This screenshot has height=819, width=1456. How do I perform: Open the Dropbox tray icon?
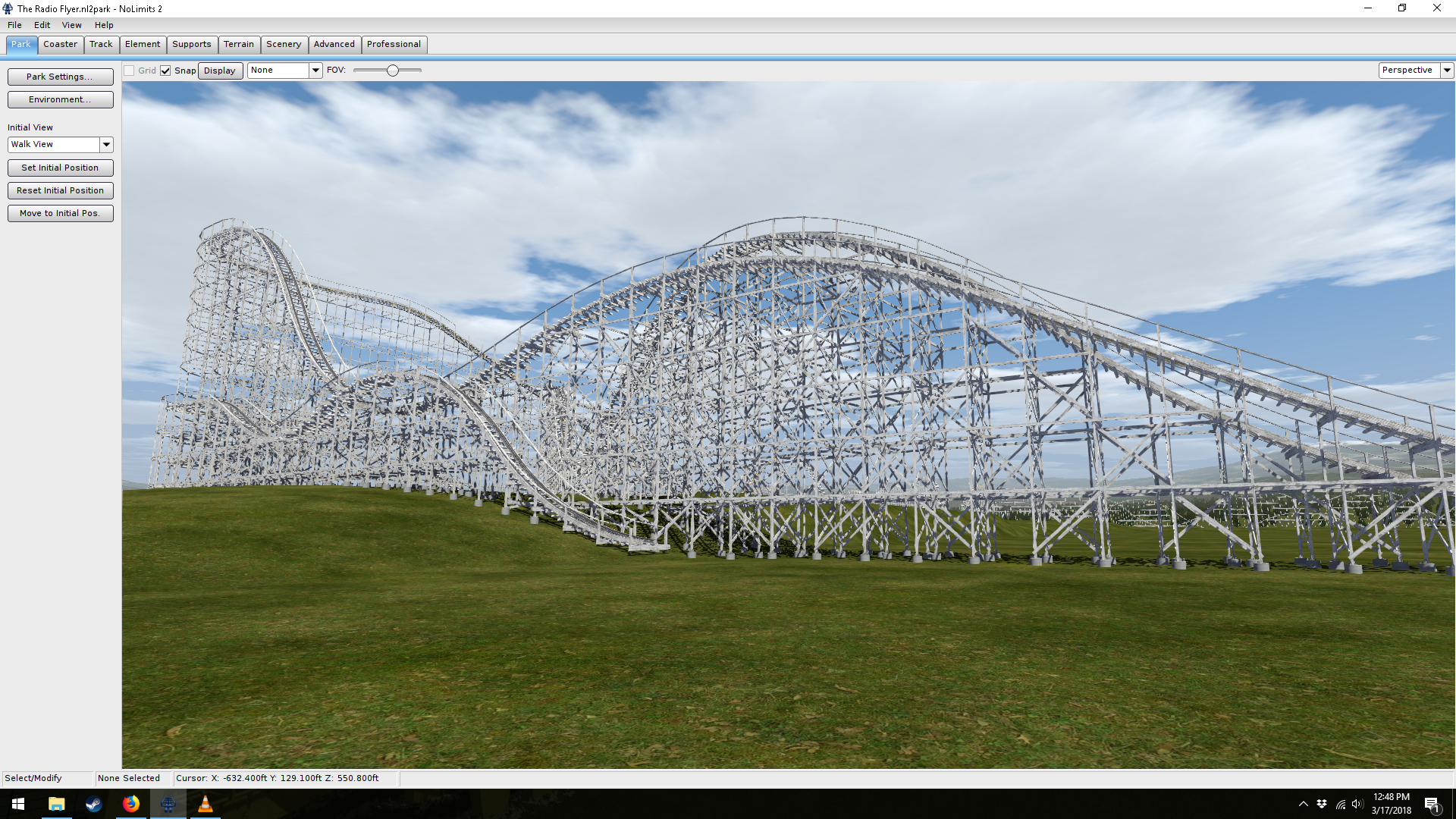point(1322,804)
